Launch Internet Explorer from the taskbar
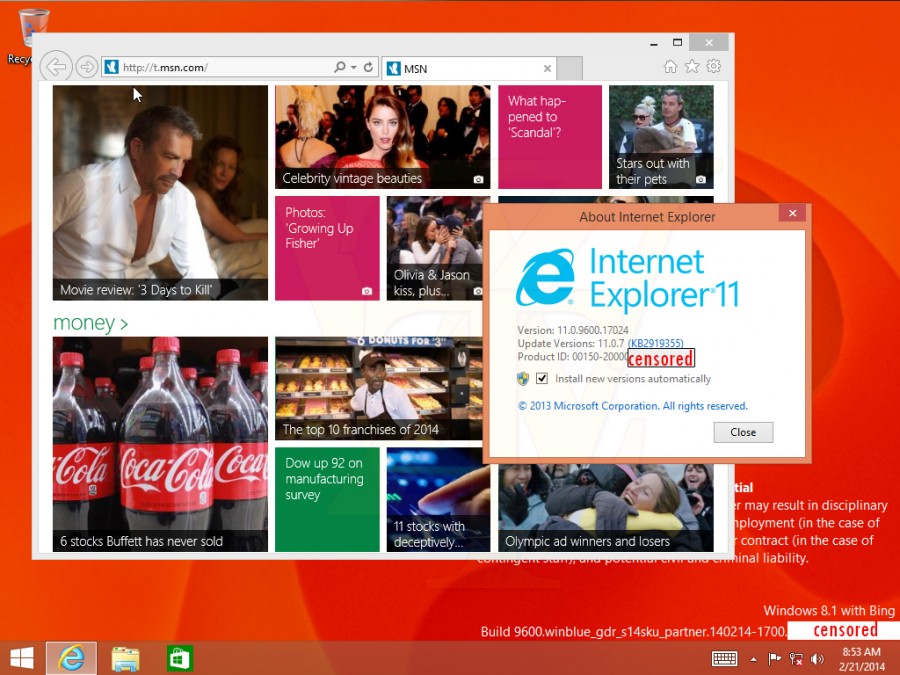The width and height of the screenshot is (900, 675). [71, 658]
